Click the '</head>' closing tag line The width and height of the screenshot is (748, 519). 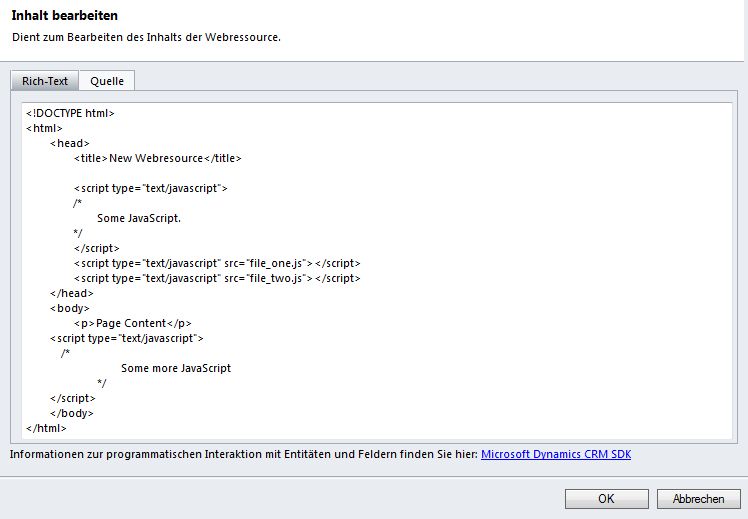(72, 293)
